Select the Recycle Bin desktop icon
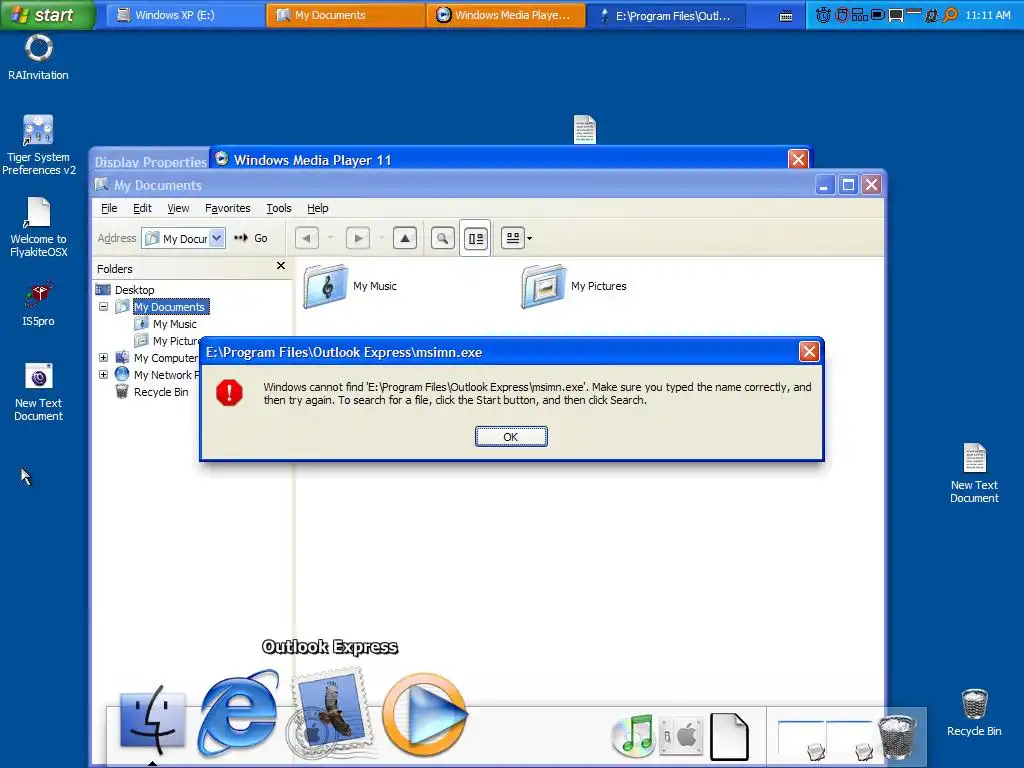This screenshot has width=1024, height=768. pos(974,713)
